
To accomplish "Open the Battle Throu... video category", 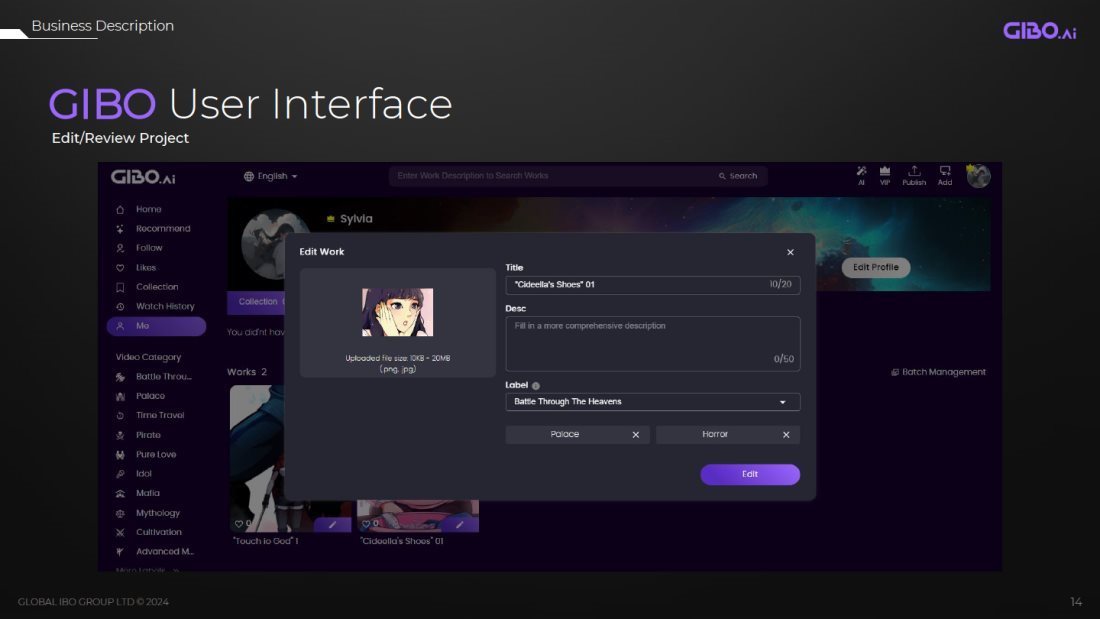I will pos(163,377).
